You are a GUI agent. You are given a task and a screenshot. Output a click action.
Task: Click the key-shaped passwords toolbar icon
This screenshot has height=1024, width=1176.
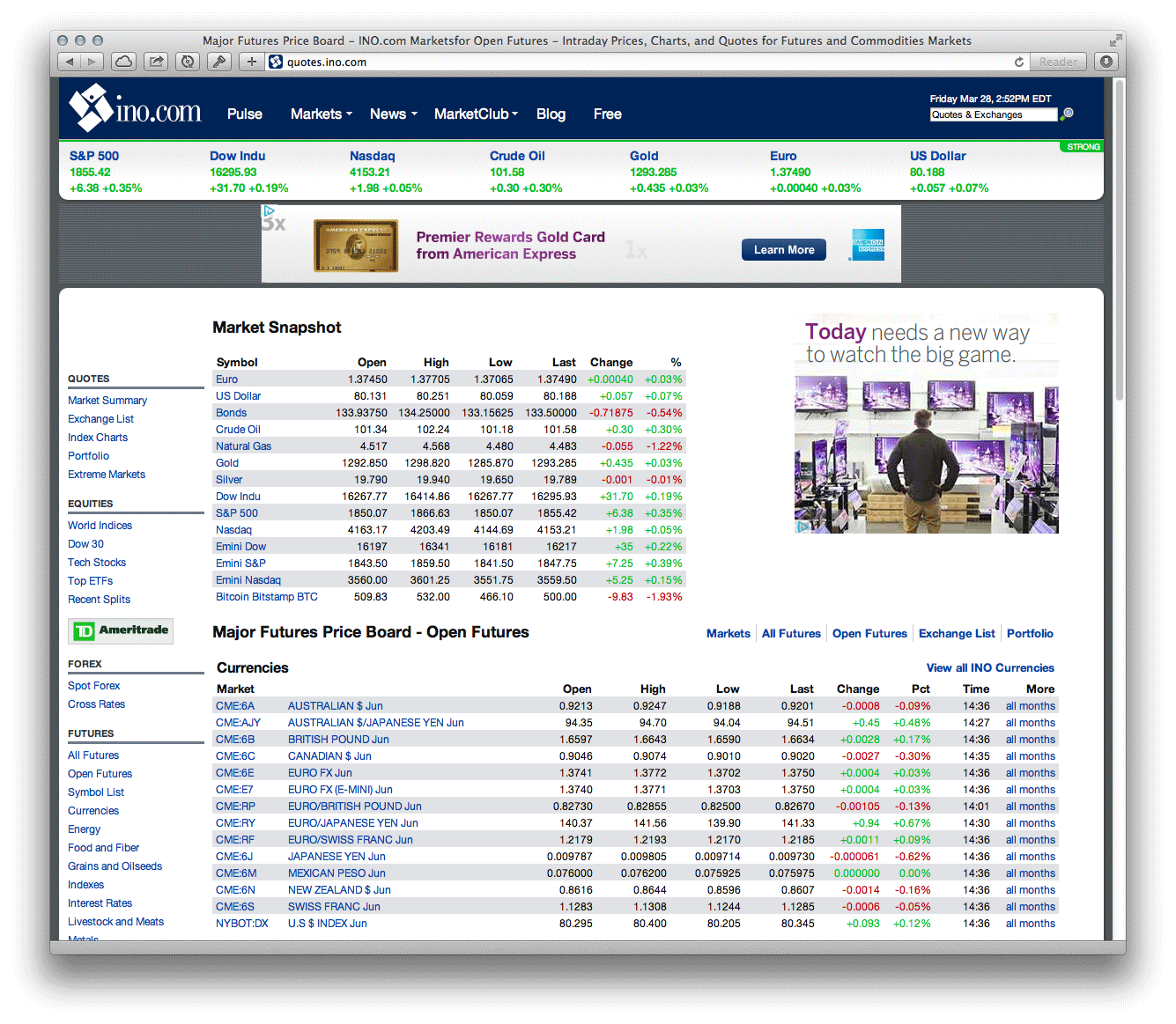point(219,62)
